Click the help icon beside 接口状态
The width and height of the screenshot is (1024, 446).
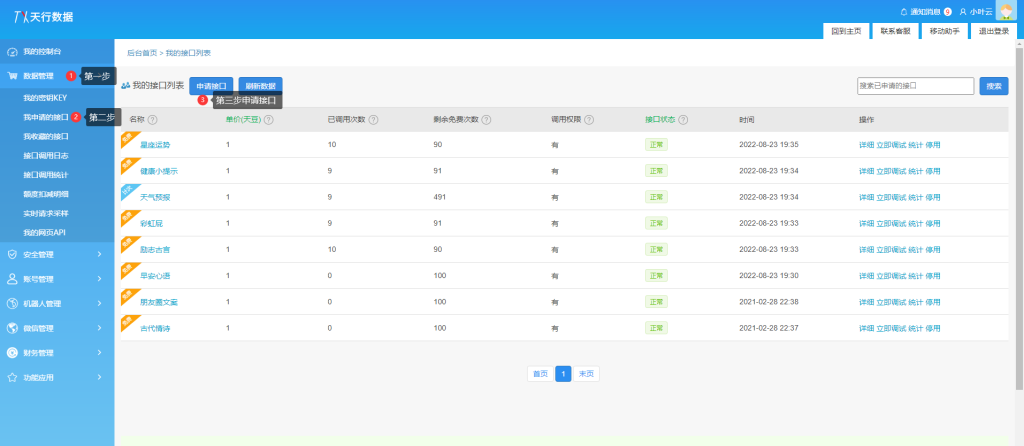pos(684,120)
